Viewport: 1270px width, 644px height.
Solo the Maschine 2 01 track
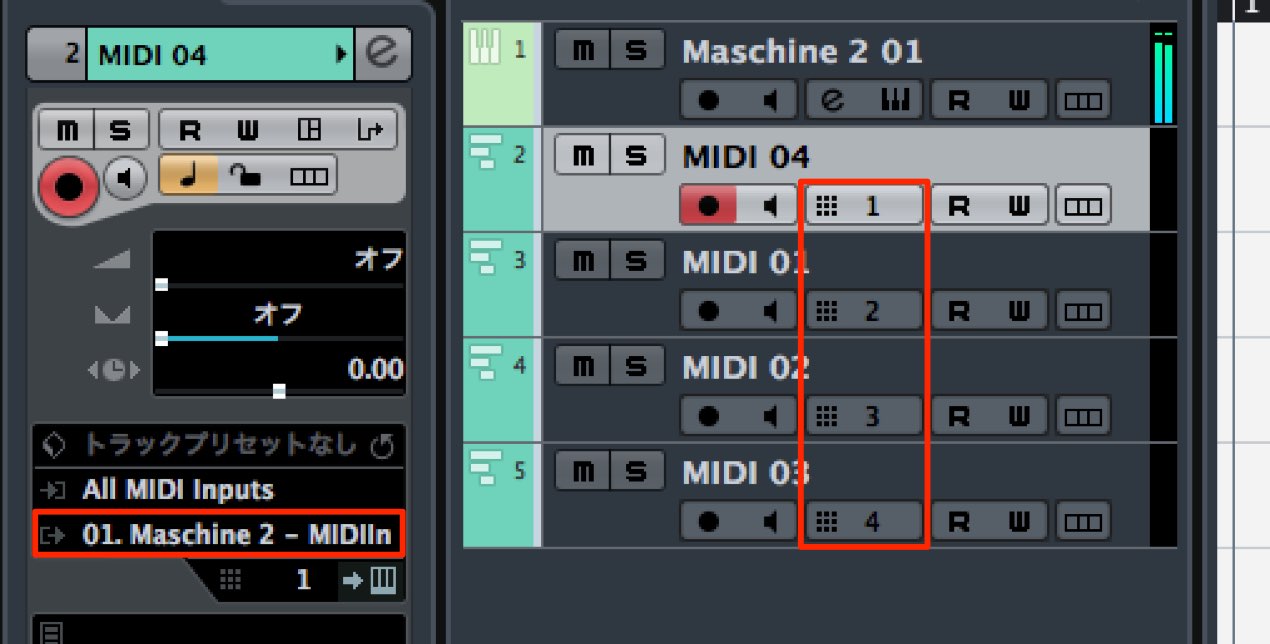pyautogui.click(x=636, y=51)
